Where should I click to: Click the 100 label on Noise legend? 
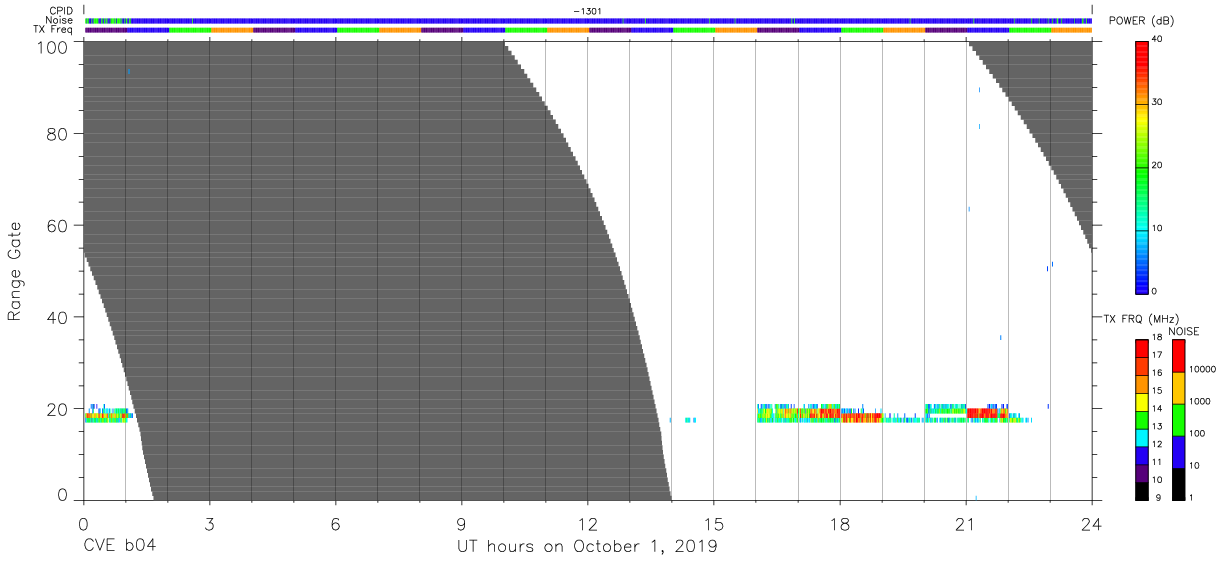(x=1196, y=433)
